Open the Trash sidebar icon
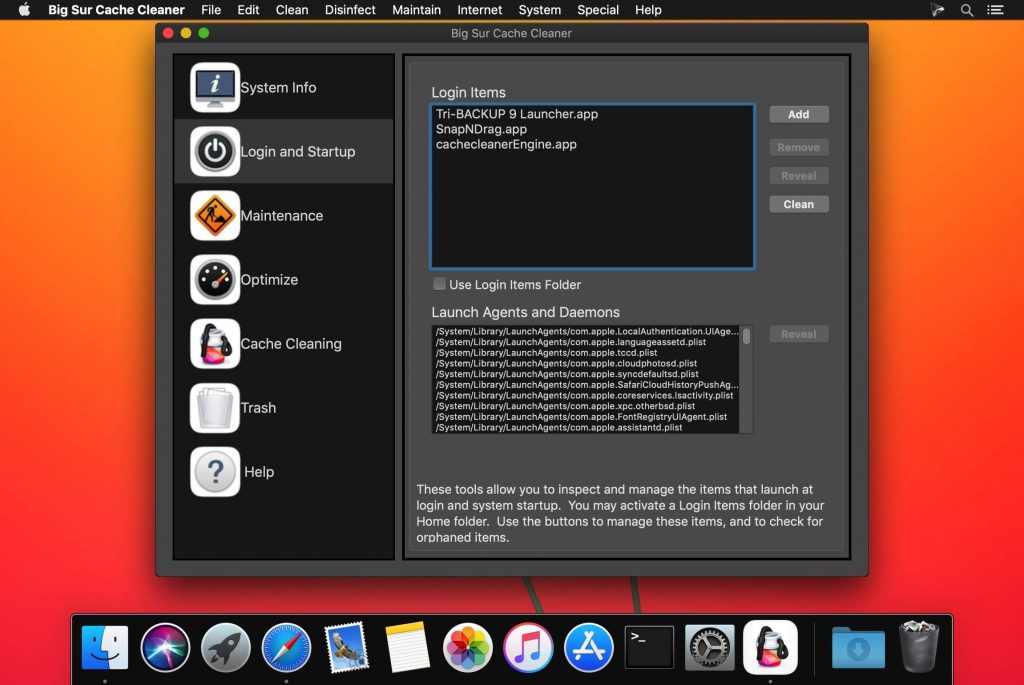 click(215, 408)
